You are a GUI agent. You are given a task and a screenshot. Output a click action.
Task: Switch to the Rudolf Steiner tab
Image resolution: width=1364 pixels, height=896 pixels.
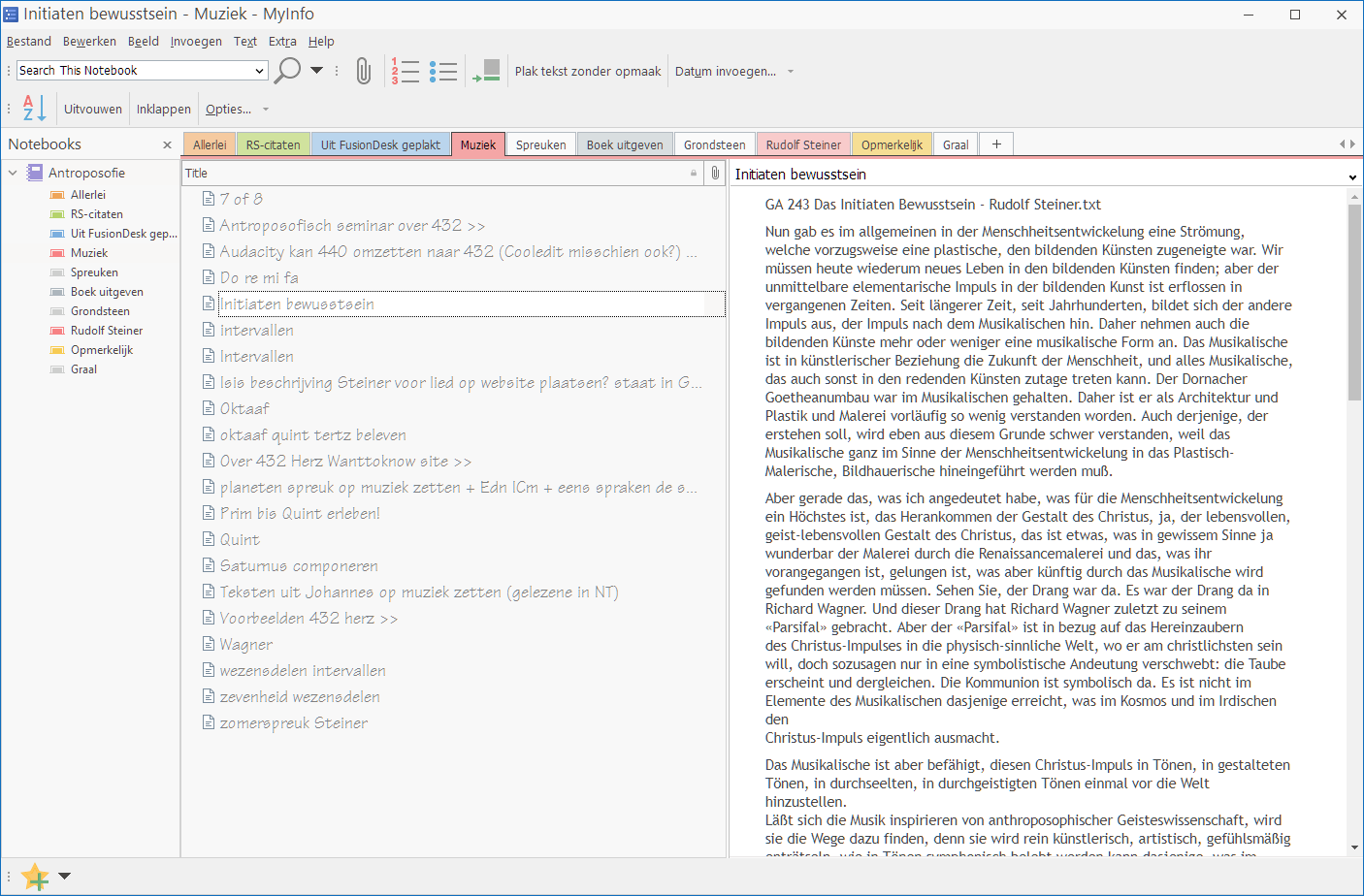tap(802, 144)
